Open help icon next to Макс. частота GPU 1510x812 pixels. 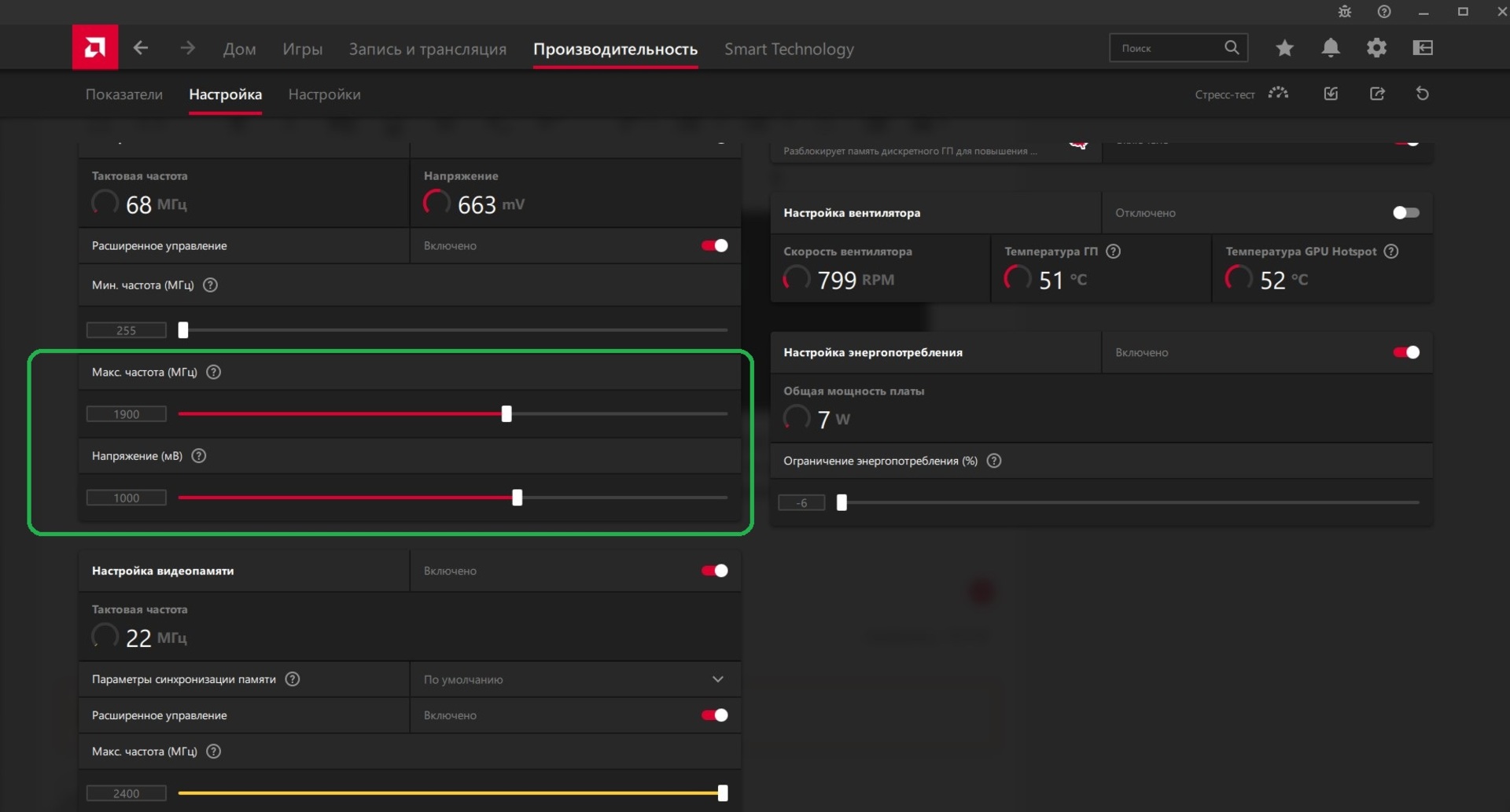point(214,372)
